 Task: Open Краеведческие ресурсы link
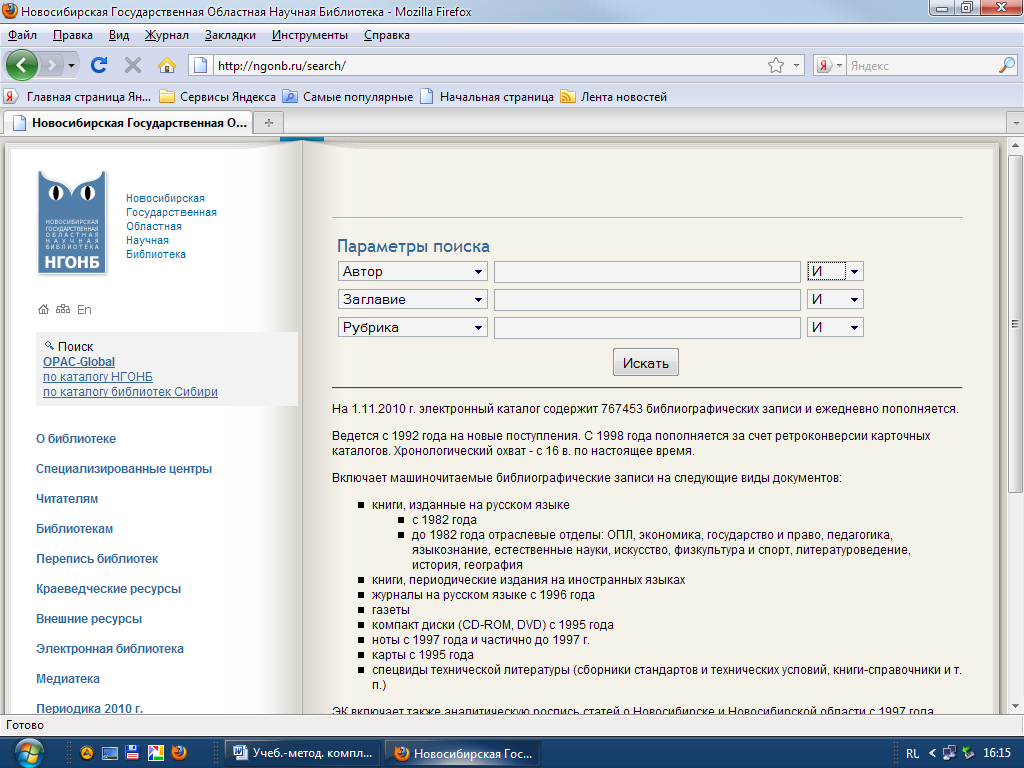(x=108, y=589)
